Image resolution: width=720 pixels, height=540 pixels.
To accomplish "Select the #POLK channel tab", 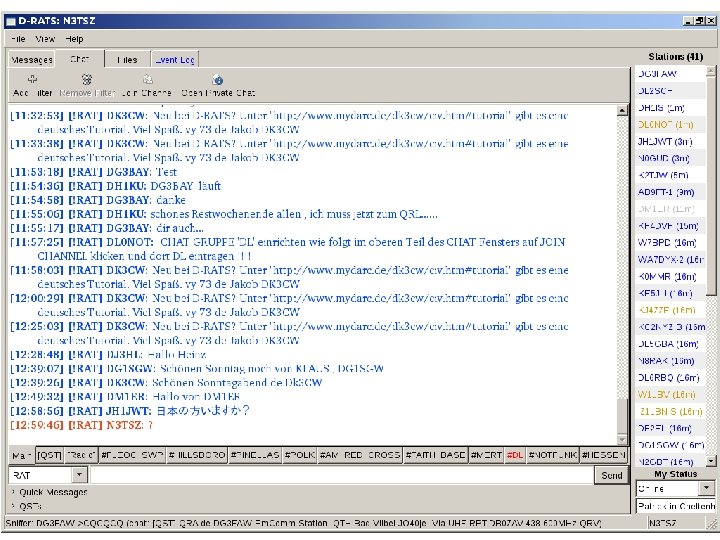I will click(299, 456).
